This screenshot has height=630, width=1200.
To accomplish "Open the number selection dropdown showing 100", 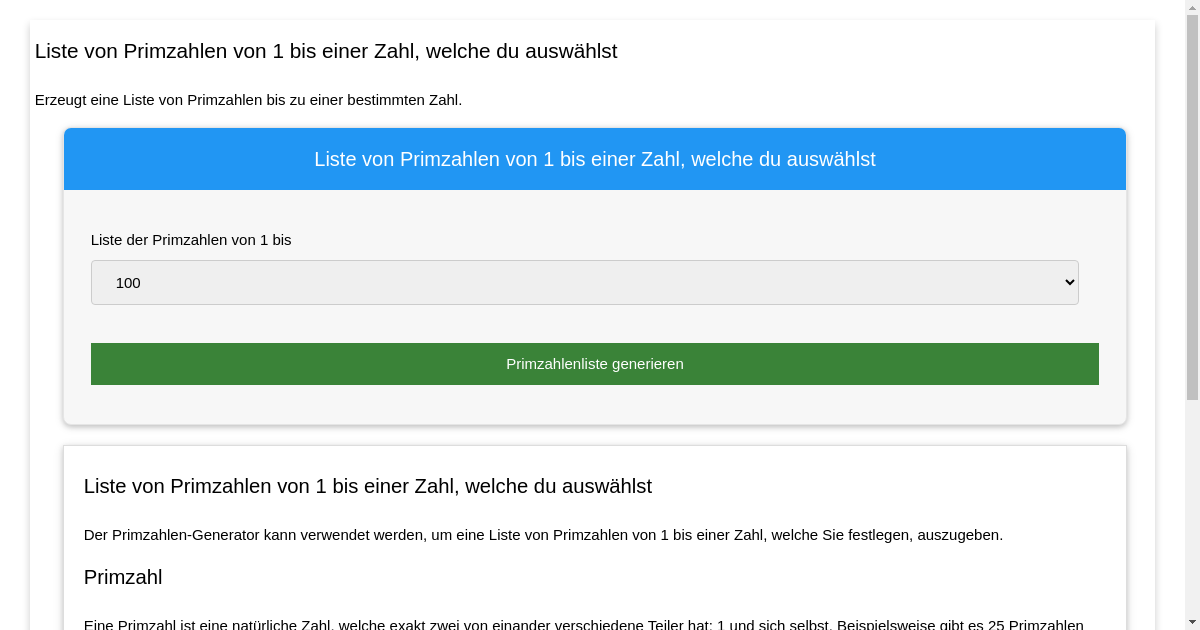I will 585,282.
